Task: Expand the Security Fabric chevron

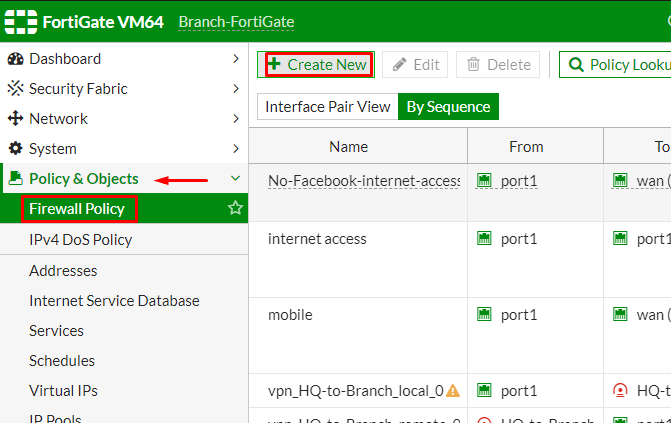Action: [236, 89]
